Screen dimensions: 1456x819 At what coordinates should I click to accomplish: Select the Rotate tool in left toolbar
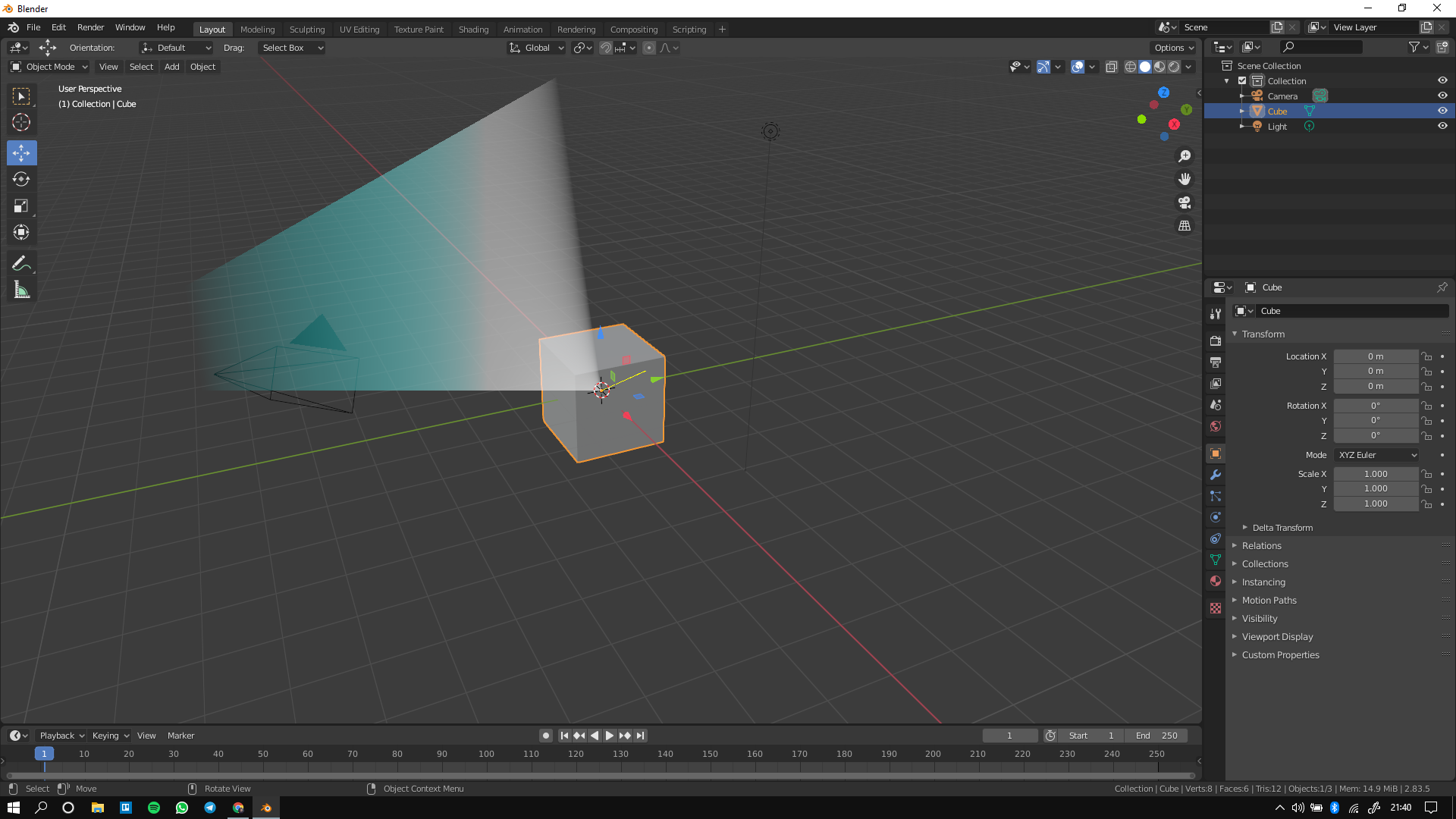pyautogui.click(x=21, y=179)
